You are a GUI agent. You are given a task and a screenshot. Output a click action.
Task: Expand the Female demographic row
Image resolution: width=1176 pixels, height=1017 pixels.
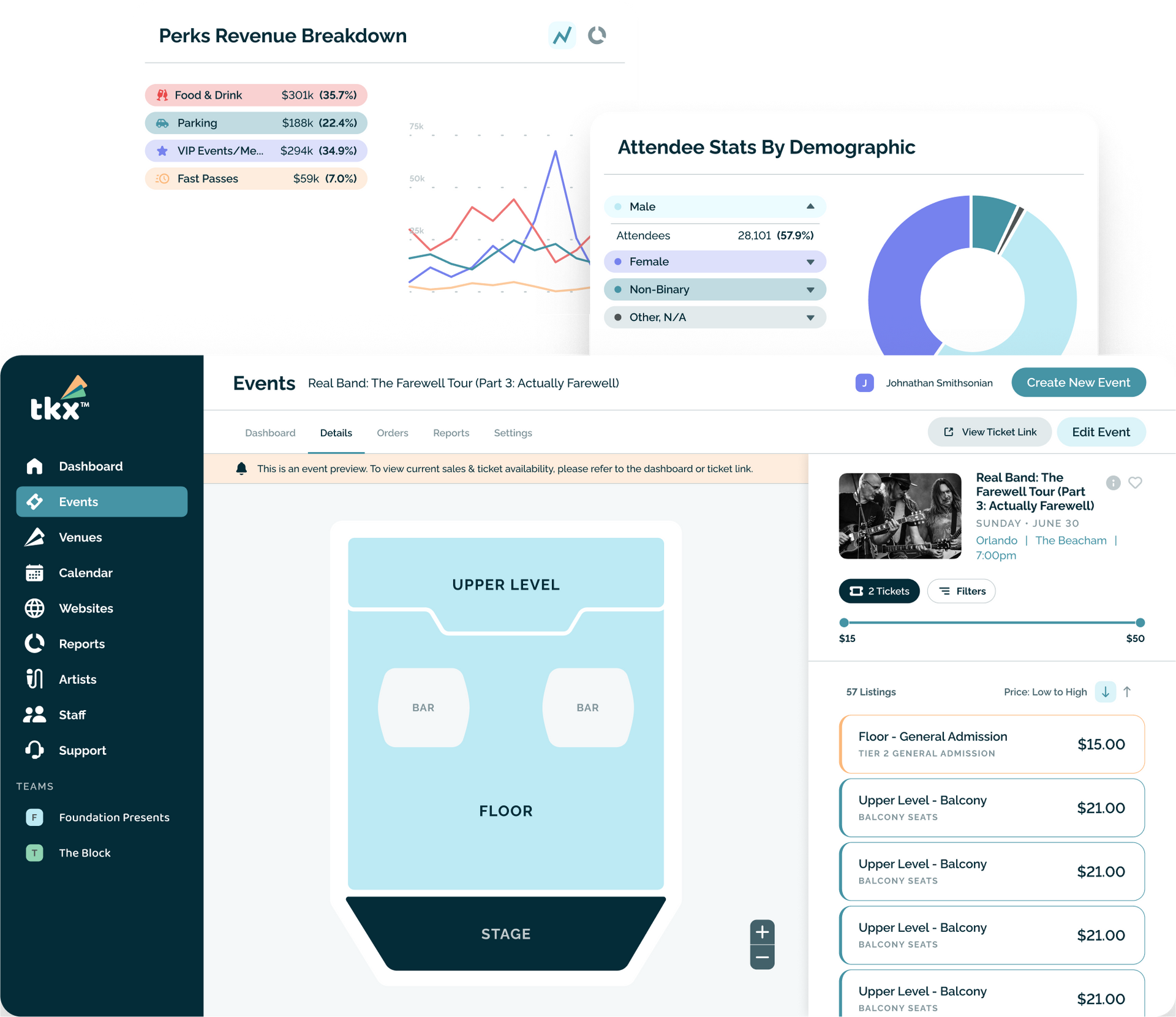tap(810, 262)
